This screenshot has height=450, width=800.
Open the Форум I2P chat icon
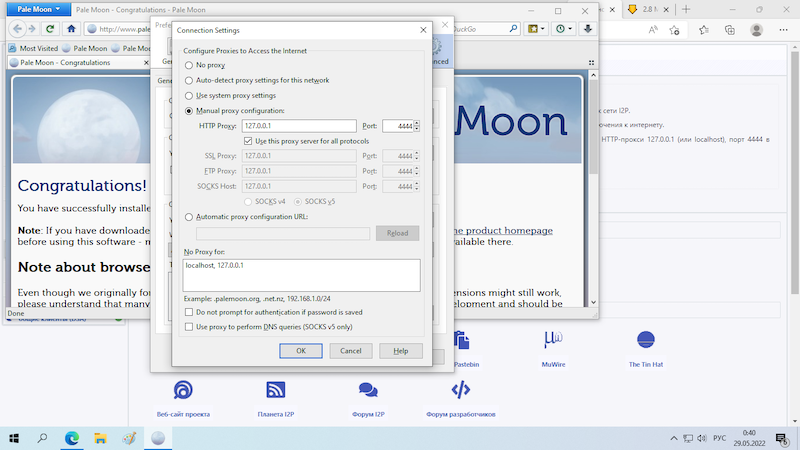point(367,390)
